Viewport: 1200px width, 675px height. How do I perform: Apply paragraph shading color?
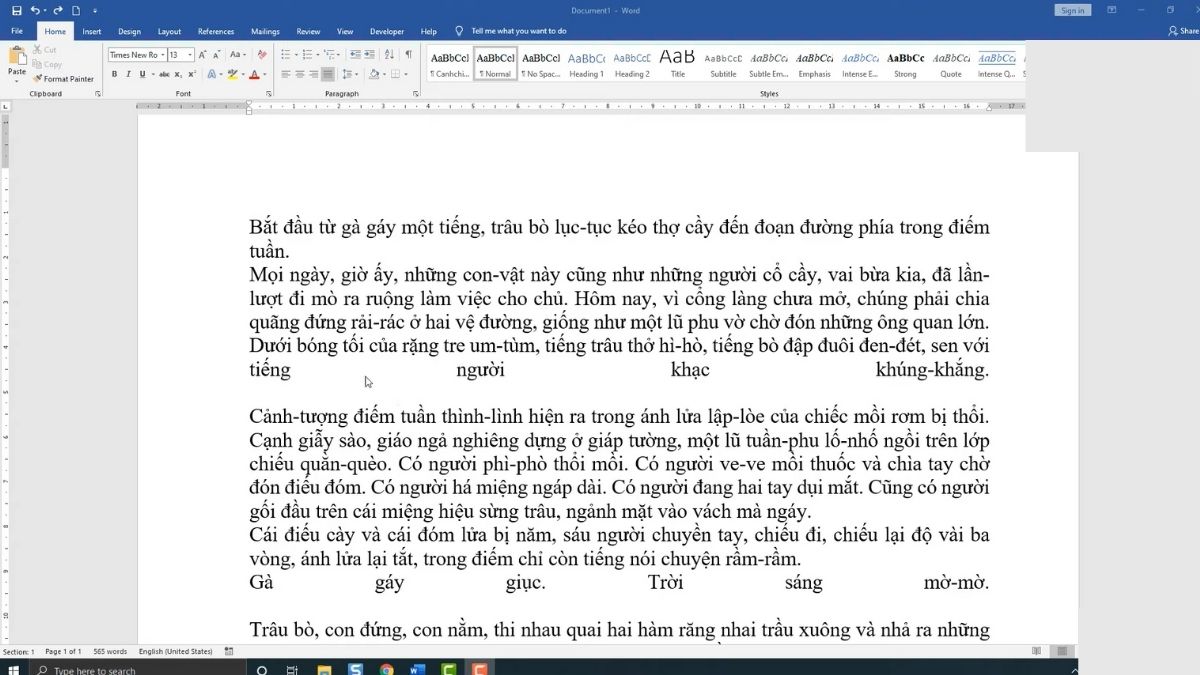[x=374, y=74]
